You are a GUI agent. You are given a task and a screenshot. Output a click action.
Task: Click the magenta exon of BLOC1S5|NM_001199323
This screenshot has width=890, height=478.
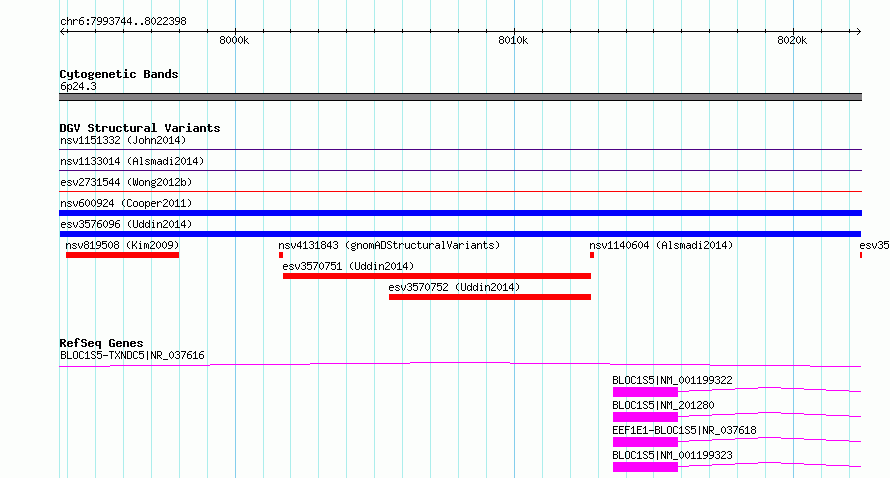point(645,467)
